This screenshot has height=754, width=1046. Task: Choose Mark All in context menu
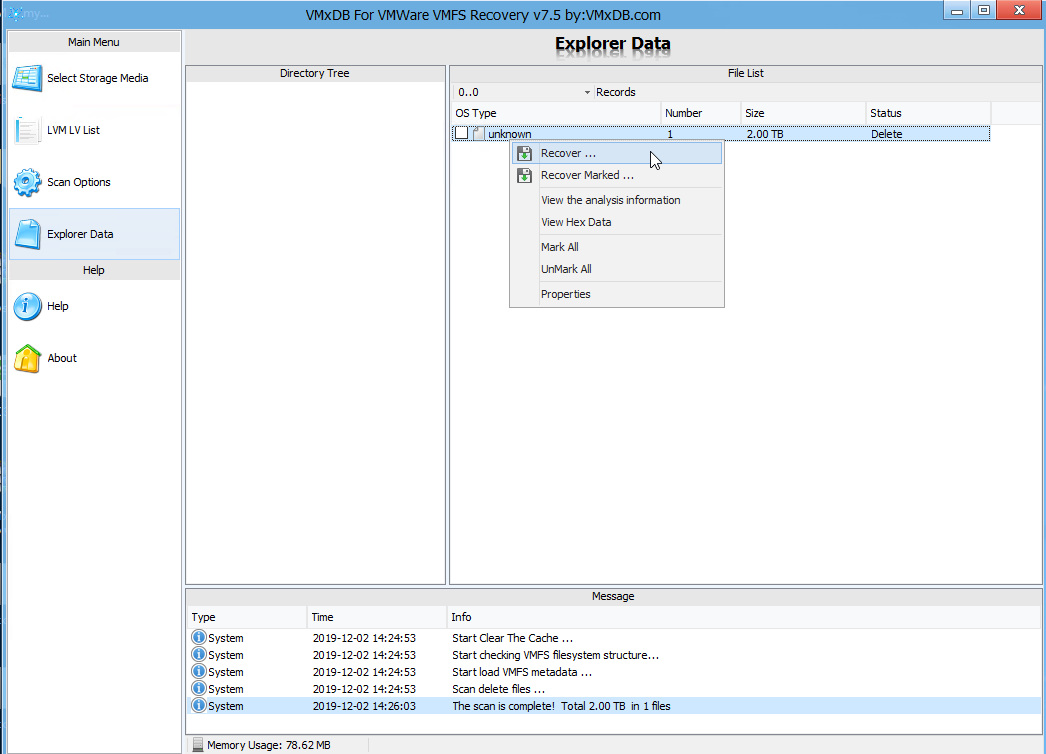(x=617, y=247)
